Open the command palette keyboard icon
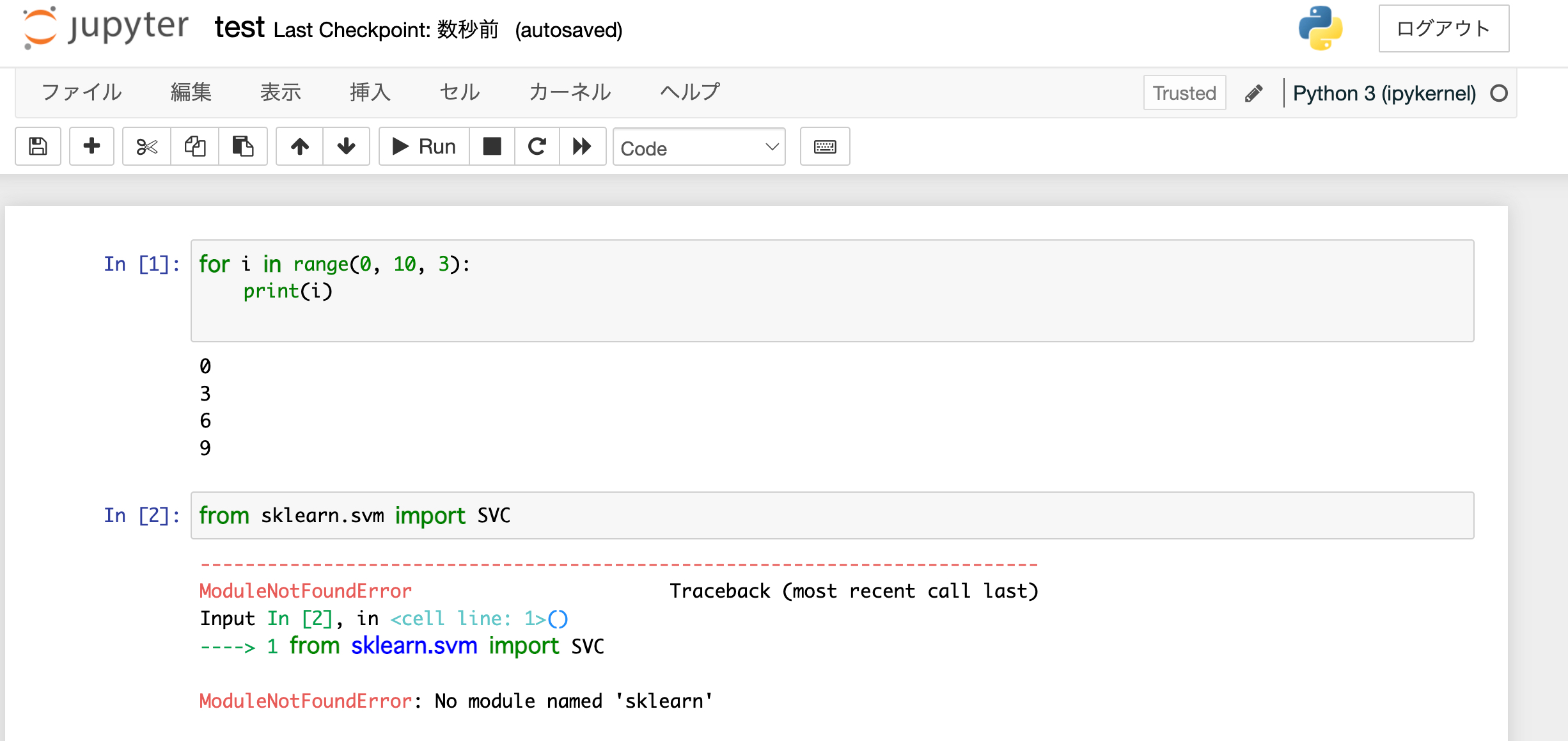Viewport: 1568px width, 741px height. click(825, 147)
